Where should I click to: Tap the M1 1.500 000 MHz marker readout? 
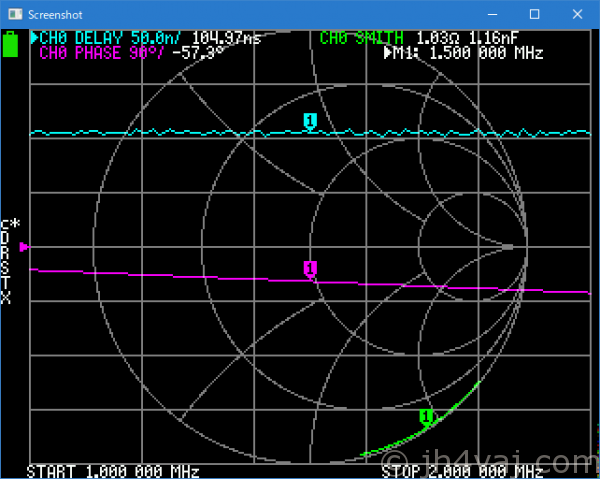point(464,52)
